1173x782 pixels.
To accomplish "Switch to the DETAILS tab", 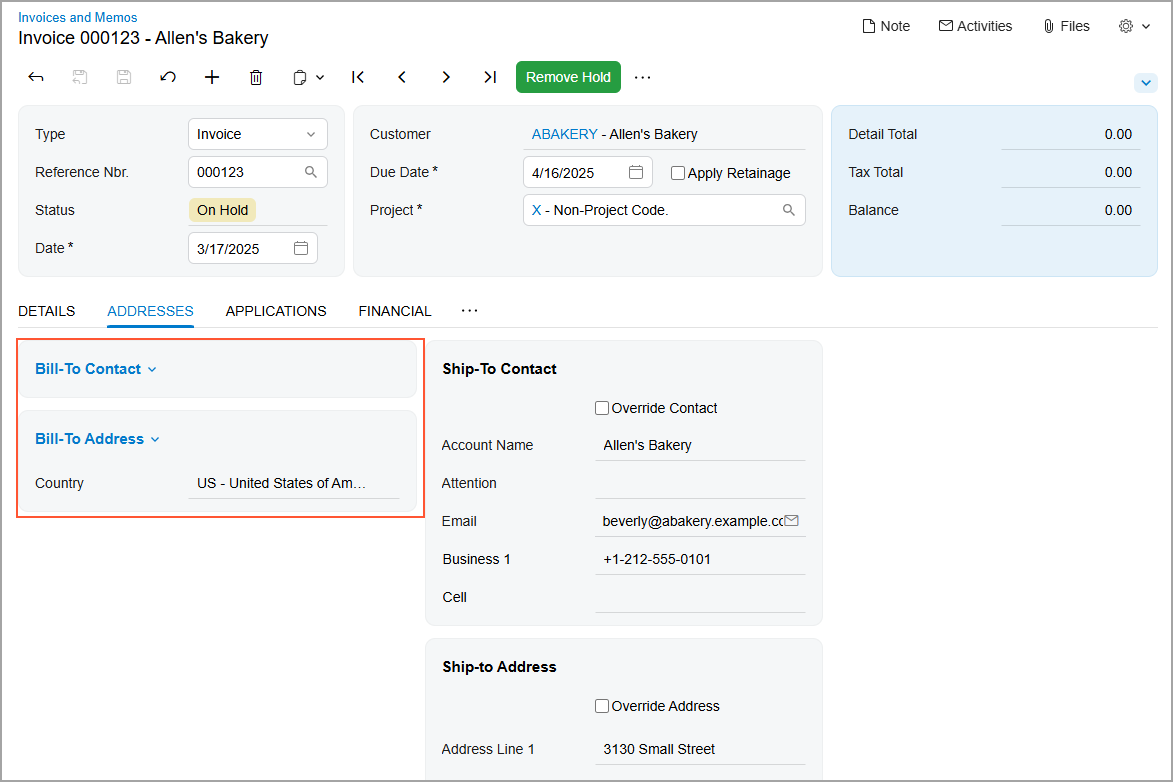I will click(46, 311).
